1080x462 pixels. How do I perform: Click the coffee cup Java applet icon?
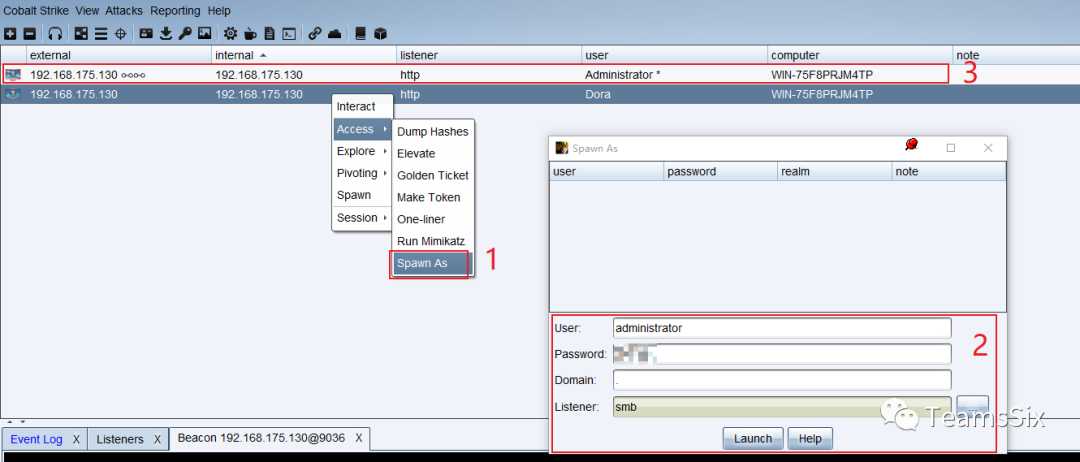tap(250, 33)
